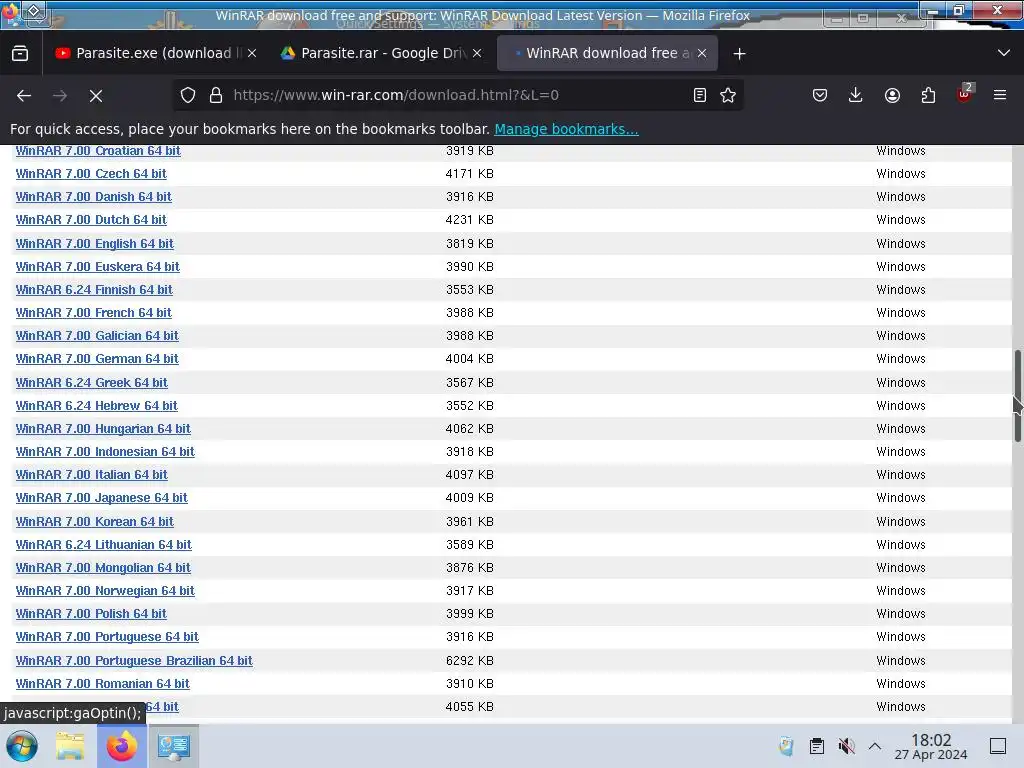Open uBlock Origin extension icon
Viewport: 1024px width, 768px height.
point(965,95)
